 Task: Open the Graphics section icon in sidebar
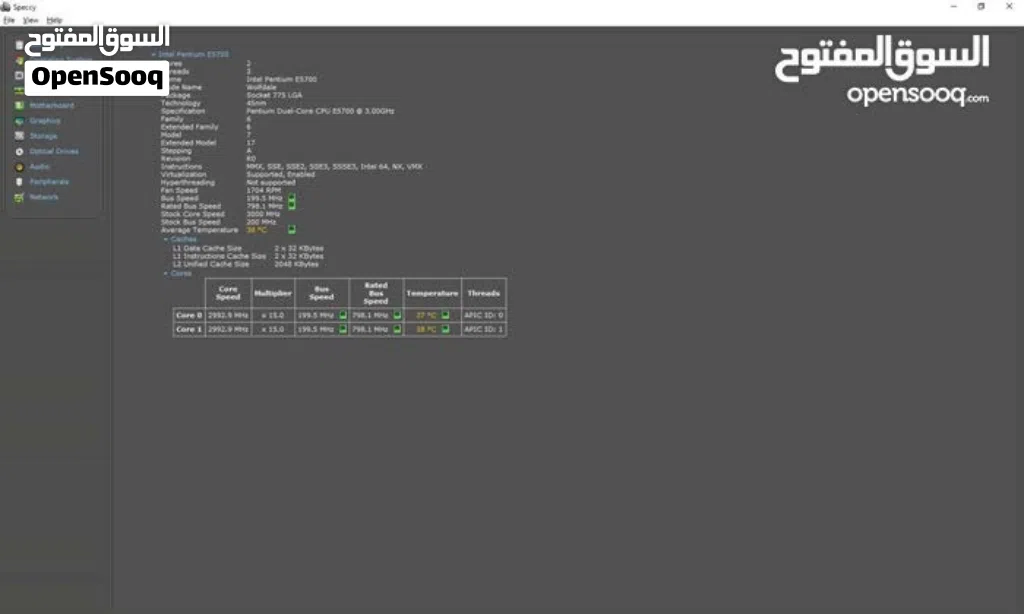click(x=19, y=121)
